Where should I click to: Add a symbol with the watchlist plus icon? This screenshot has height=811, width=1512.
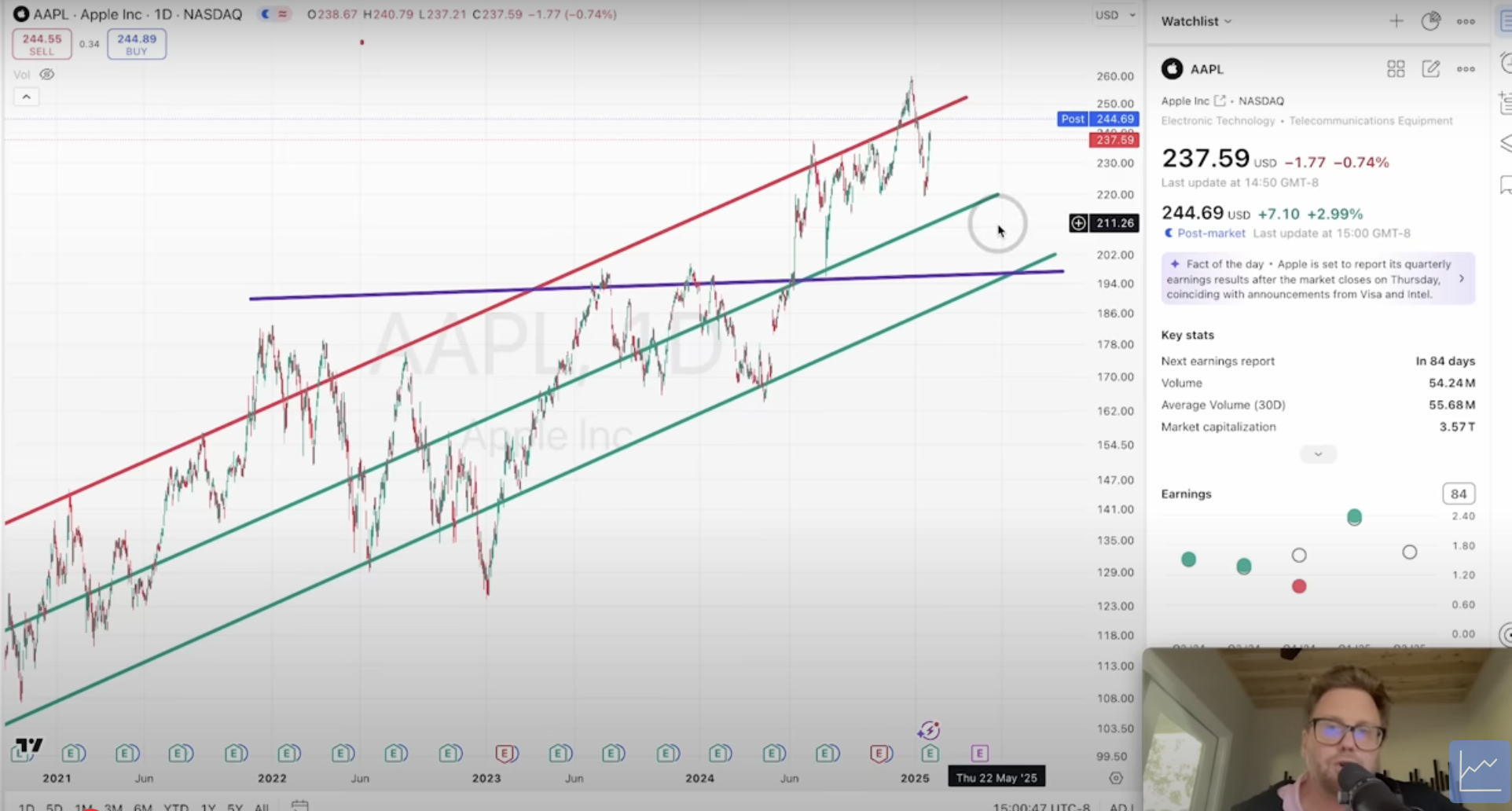click(1396, 21)
